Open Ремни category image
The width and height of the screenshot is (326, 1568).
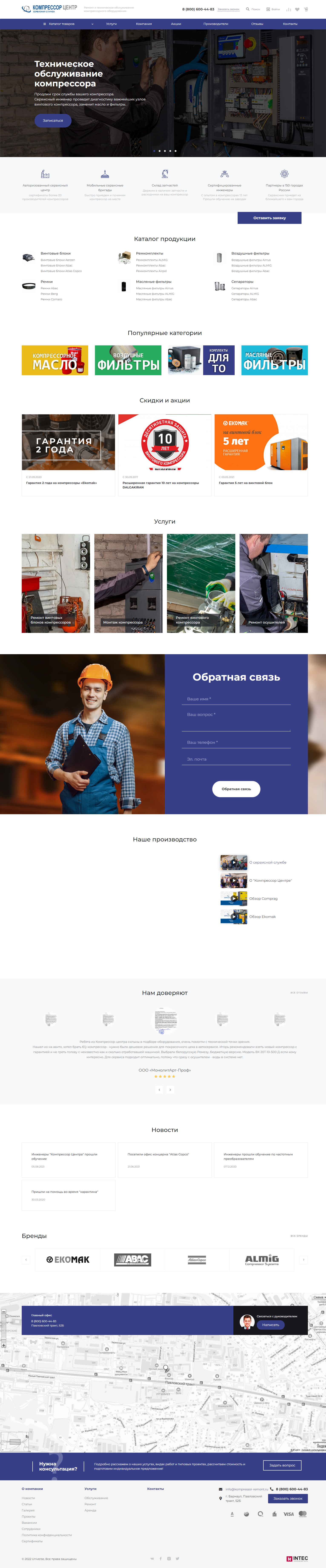29,286
